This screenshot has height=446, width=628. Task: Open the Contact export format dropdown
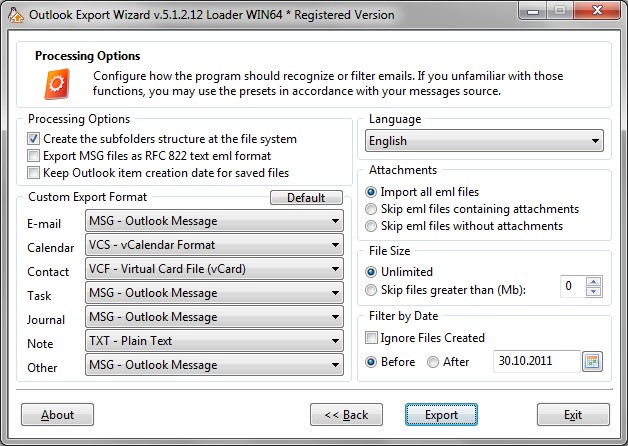[x=214, y=269]
